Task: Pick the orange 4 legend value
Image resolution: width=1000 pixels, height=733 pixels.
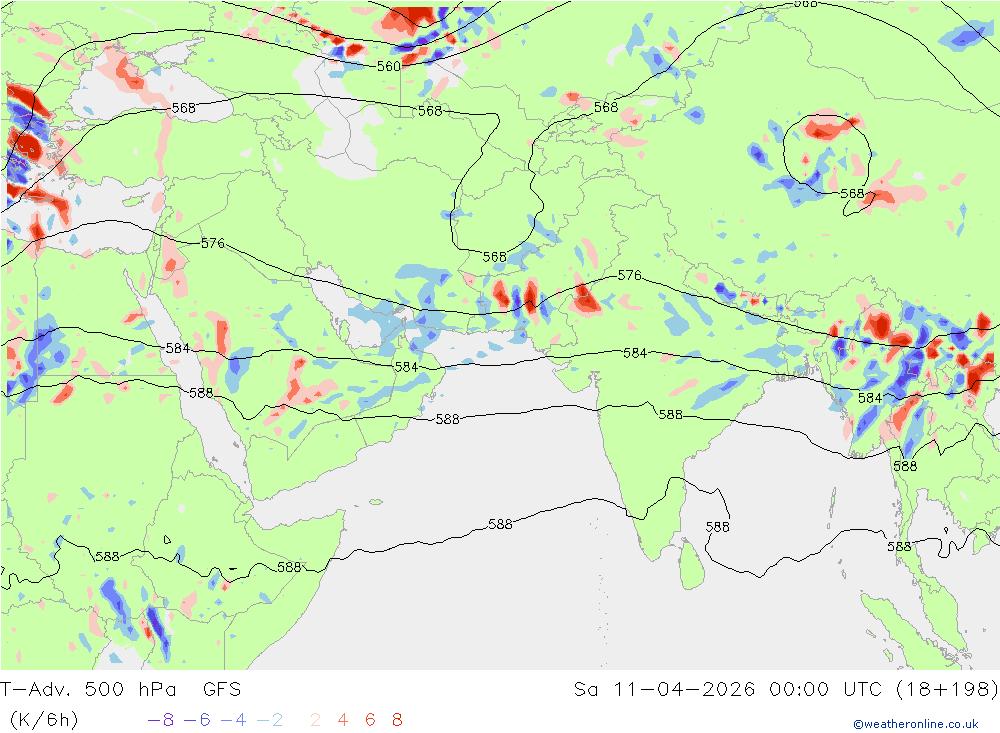Action: [x=342, y=720]
